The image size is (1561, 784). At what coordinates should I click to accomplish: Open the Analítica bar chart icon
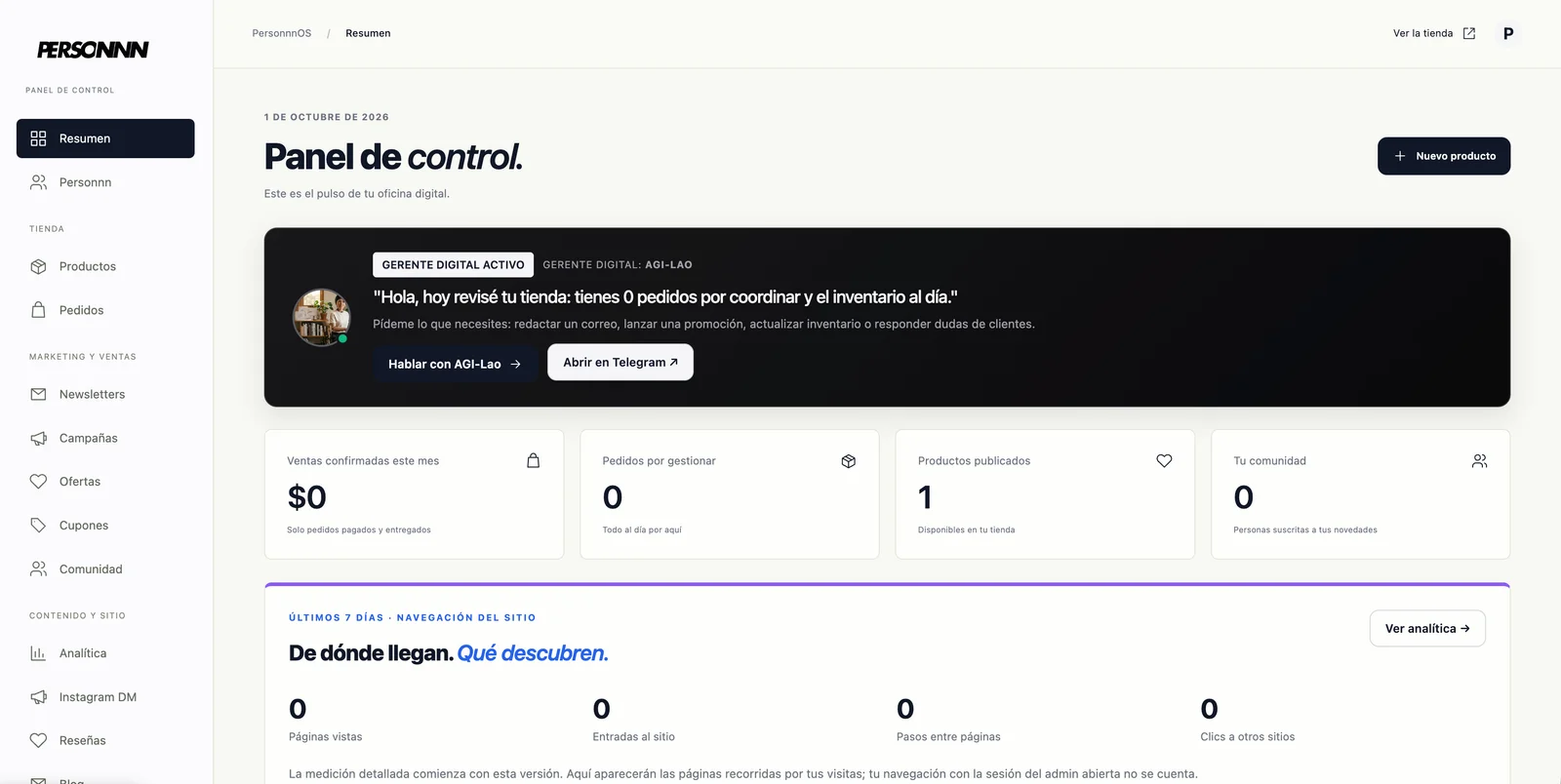38,653
